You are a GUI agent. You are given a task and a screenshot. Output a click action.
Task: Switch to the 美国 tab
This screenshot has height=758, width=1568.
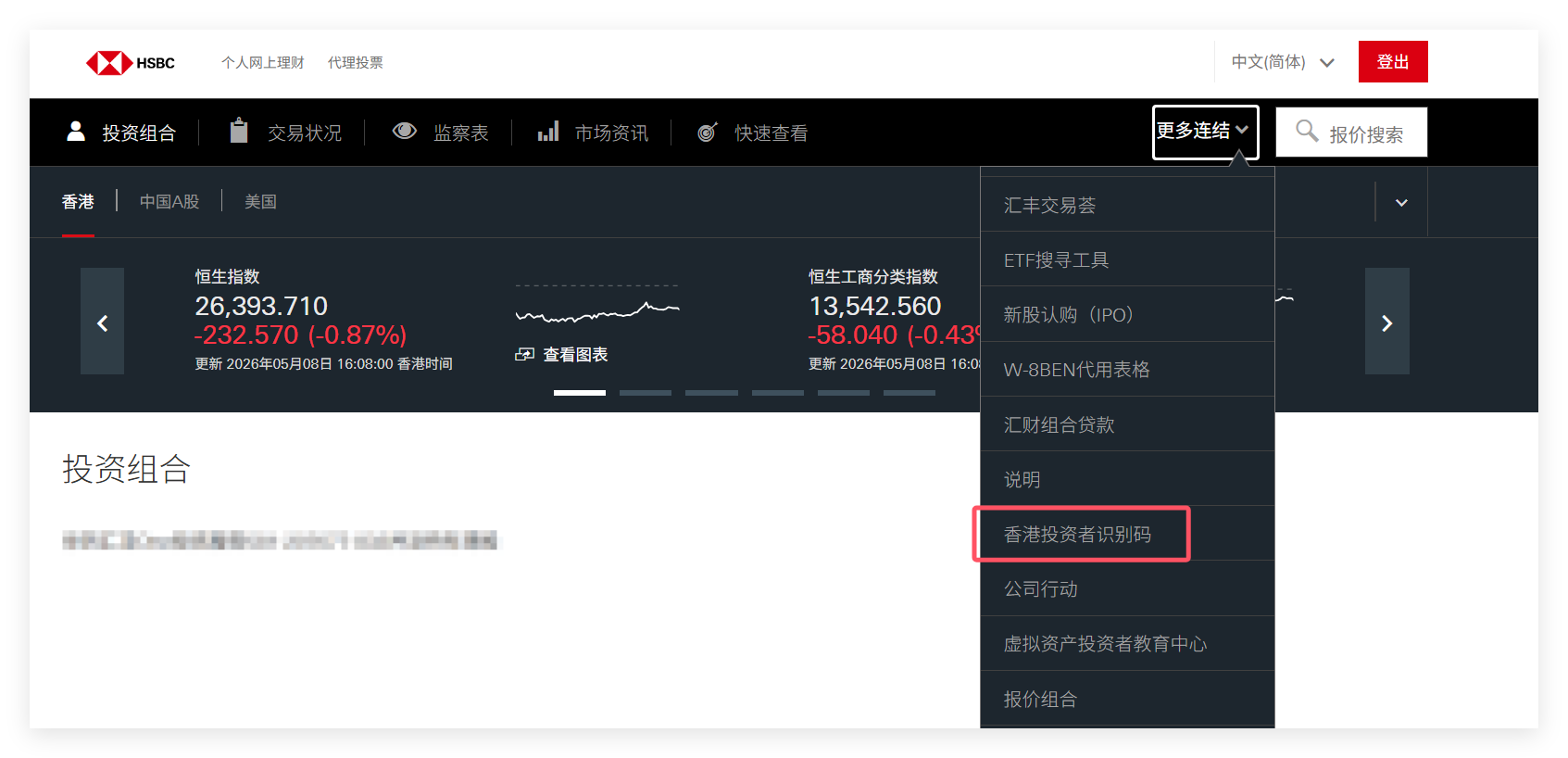(260, 202)
